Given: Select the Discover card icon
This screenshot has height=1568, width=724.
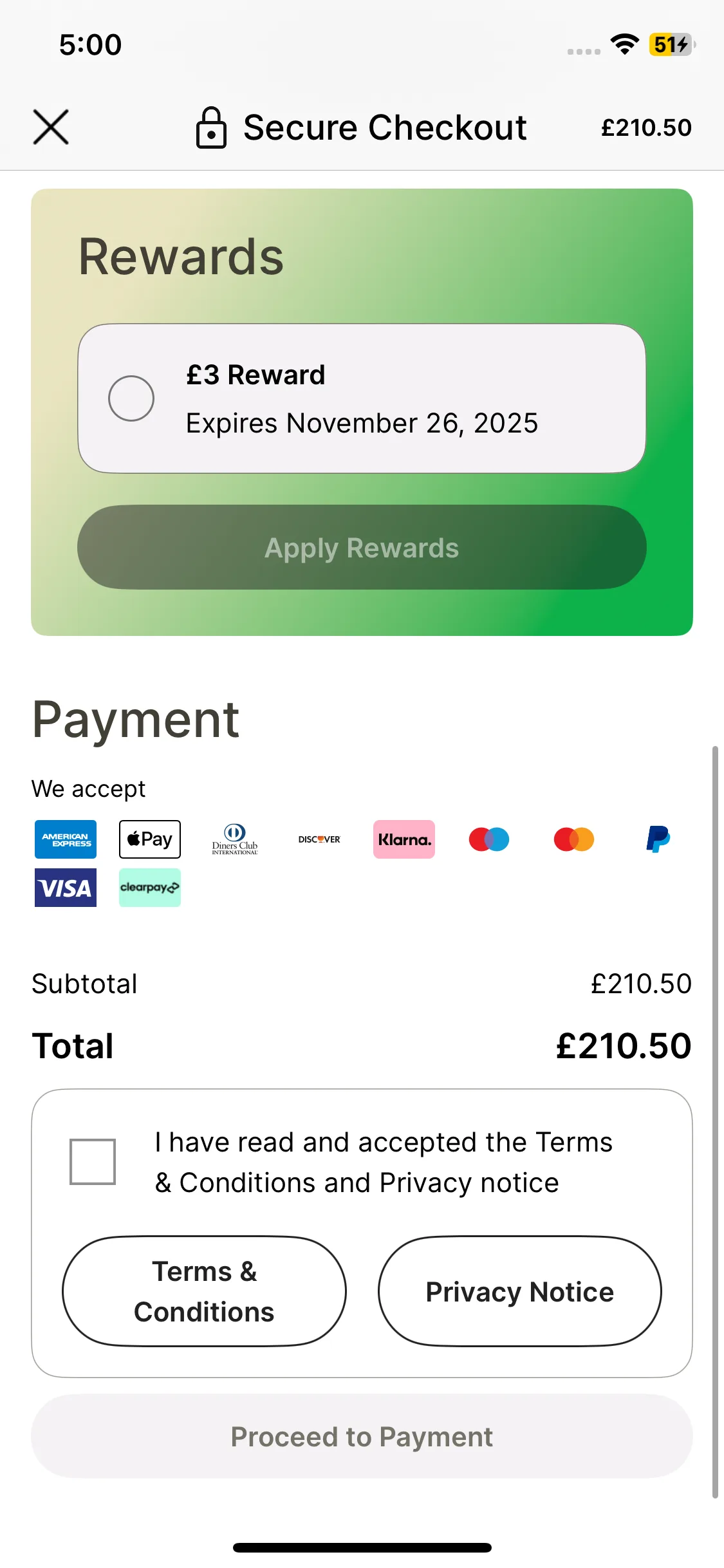Looking at the screenshot, I should [x=319, y=839].
